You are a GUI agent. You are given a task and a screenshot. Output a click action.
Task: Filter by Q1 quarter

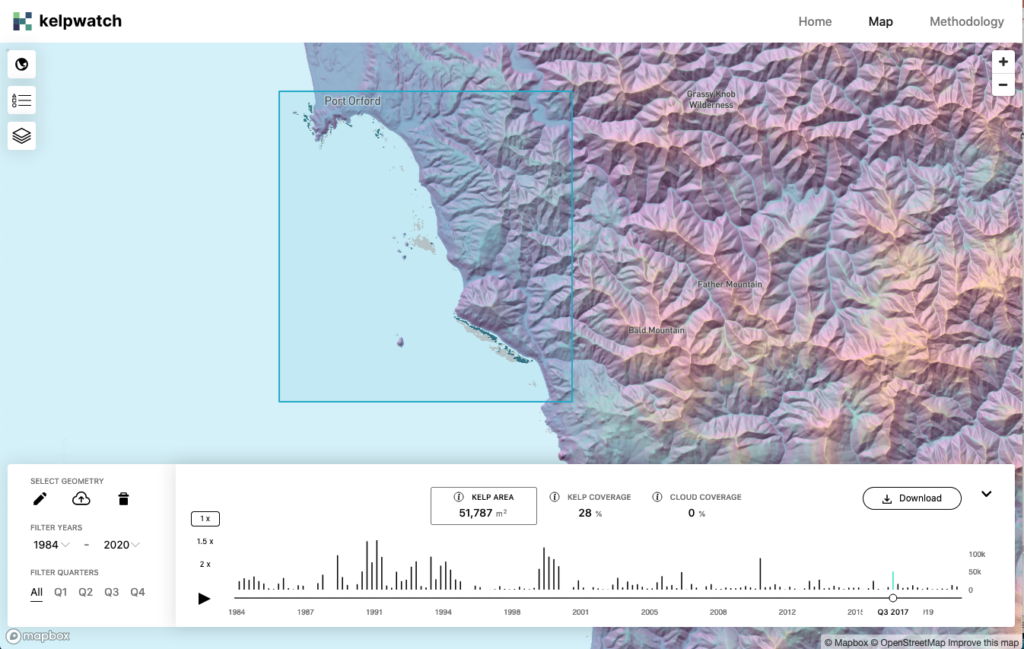tap(61, 592)
